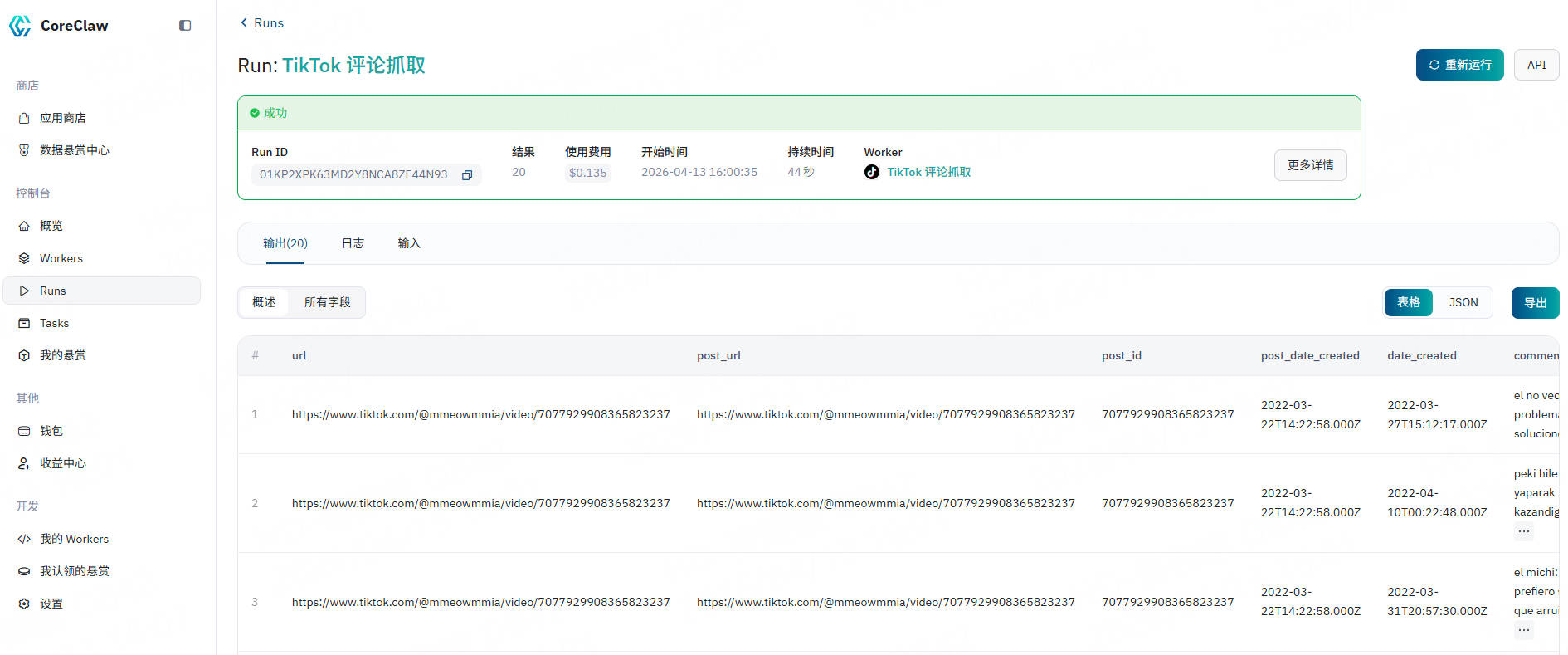Expand truncated comment in row 3
Screen dimensions: 1568x655
point(1523,630)
